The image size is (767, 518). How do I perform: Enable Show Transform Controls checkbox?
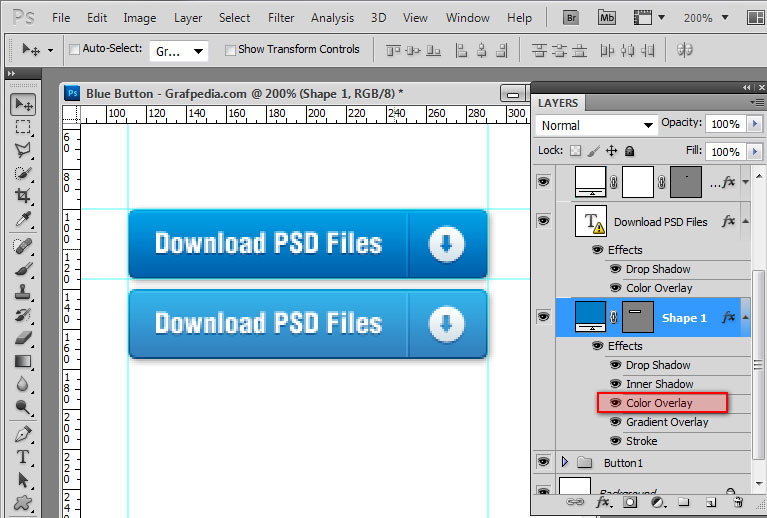[230, 50]
